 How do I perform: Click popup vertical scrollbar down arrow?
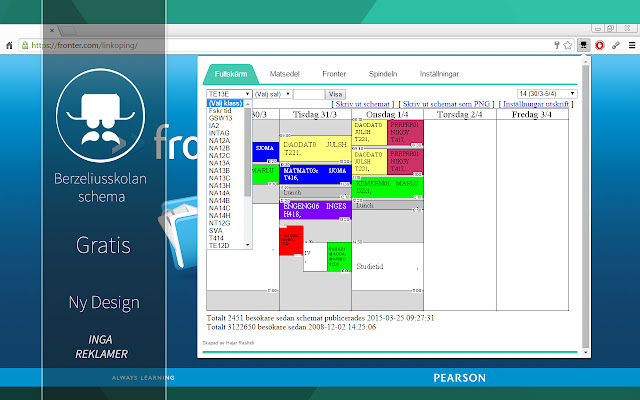pyautogui.click(x=586, y=352)
